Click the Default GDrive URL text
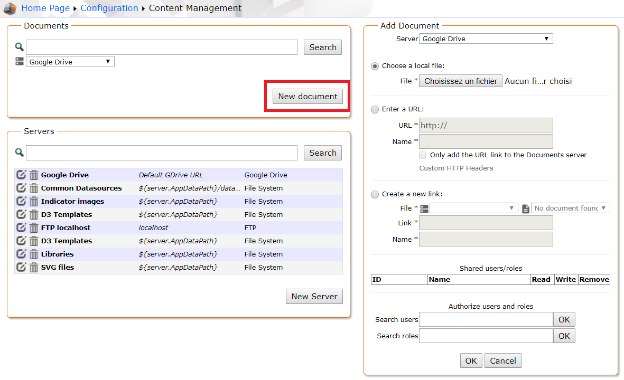 click(170, 175)
